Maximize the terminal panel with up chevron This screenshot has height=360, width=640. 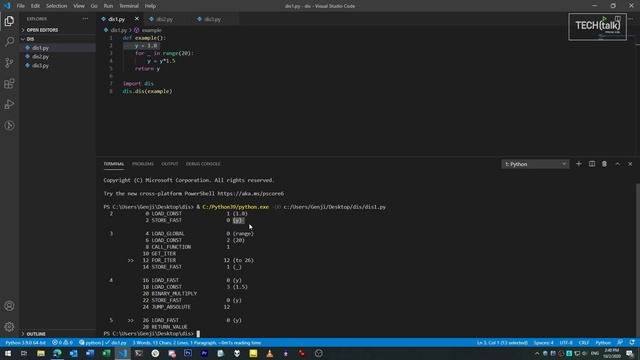pos(617,164)
